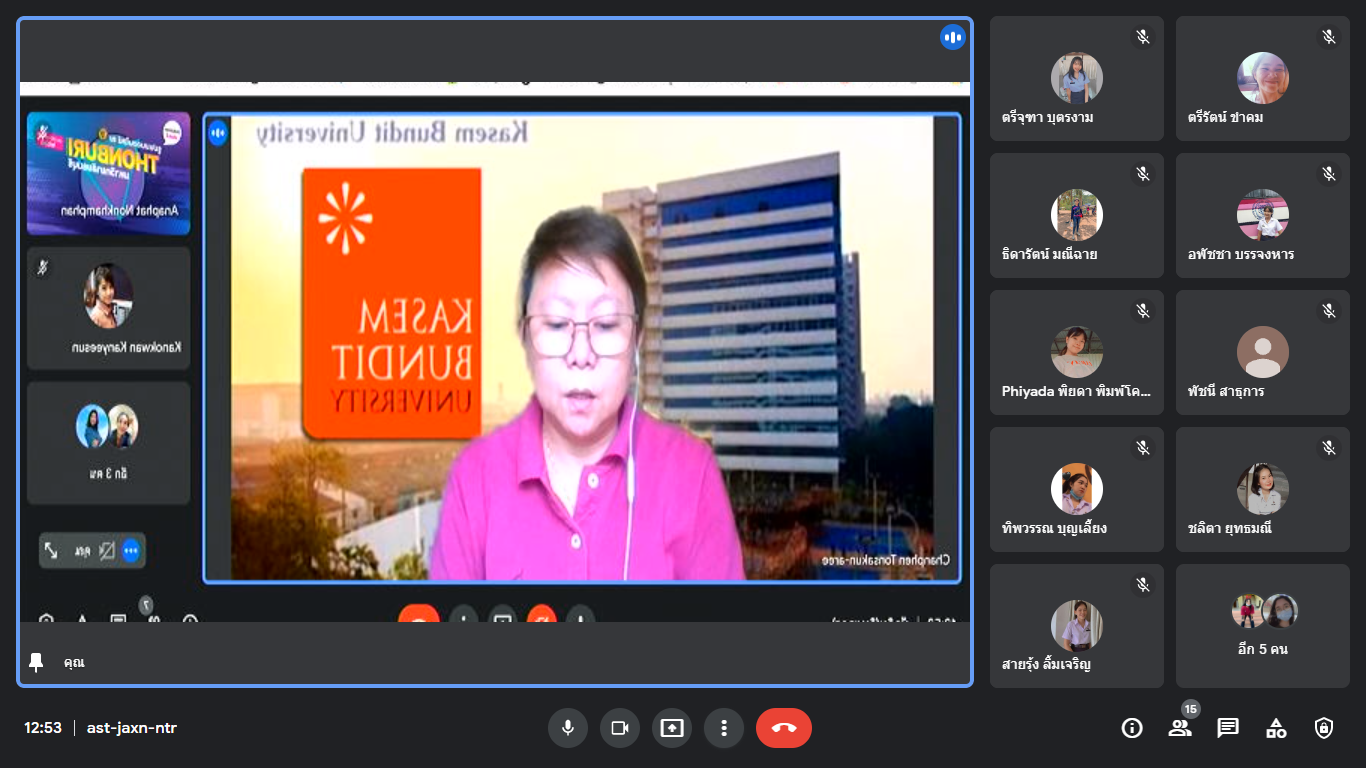Click orange Kasem Bundit University logo

click(391, 303)
